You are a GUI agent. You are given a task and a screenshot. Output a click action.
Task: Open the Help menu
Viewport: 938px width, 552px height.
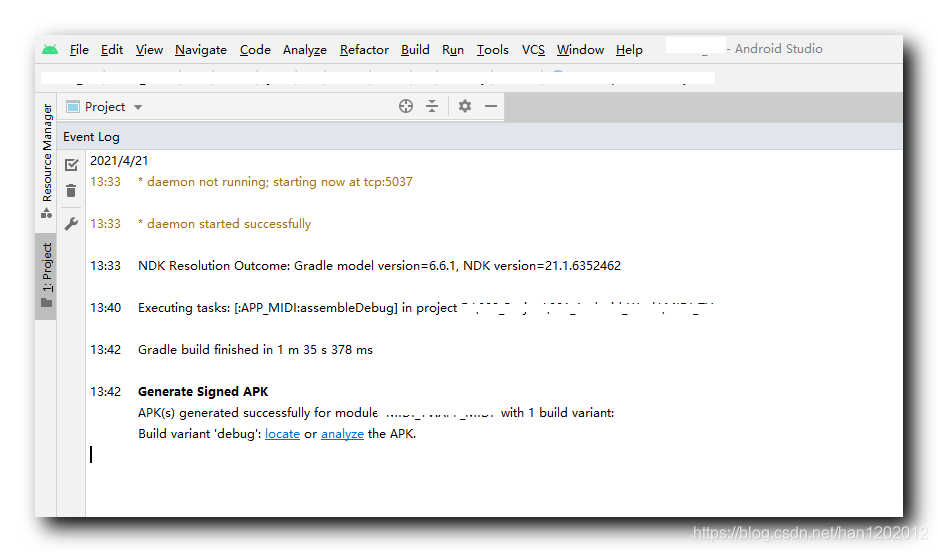coord(629,50)
